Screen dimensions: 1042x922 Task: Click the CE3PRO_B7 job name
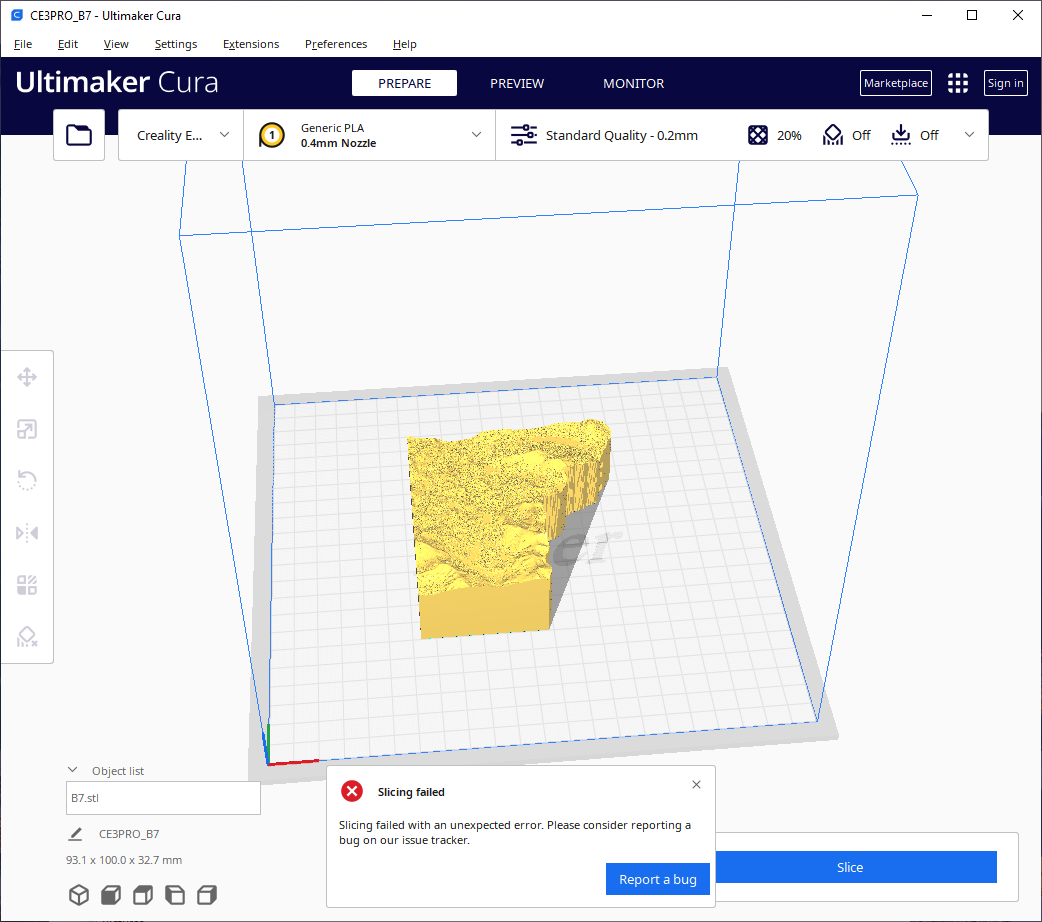pyautogui.click(x=129, y=834)
